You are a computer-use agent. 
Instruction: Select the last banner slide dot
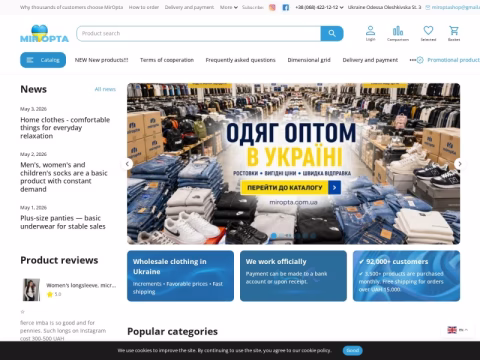coord(313,236)
